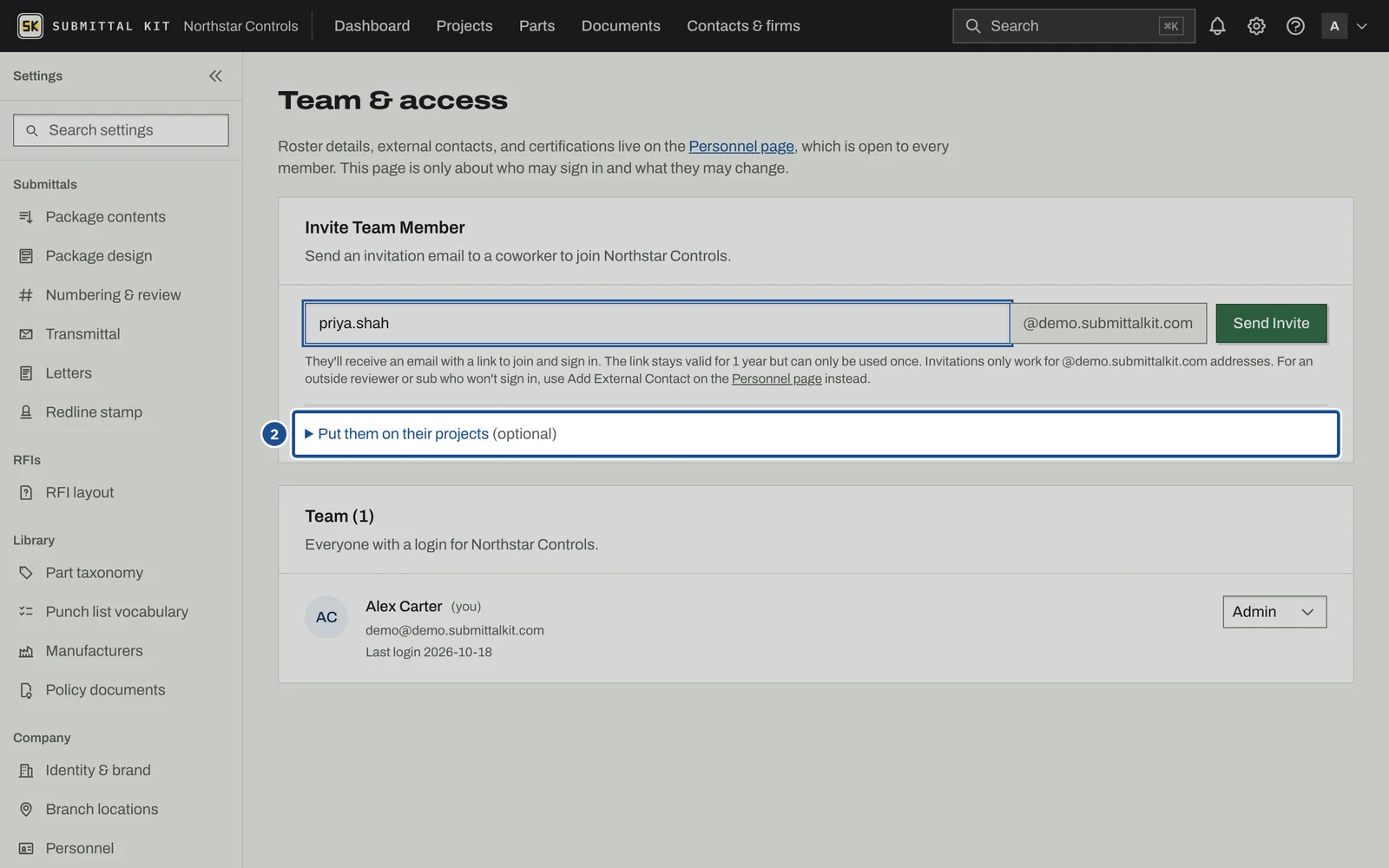Image resolution: width=1389 pixels, height=868 pixels.
Task: Click the Policy documents icon
Action: coord(26,690)
